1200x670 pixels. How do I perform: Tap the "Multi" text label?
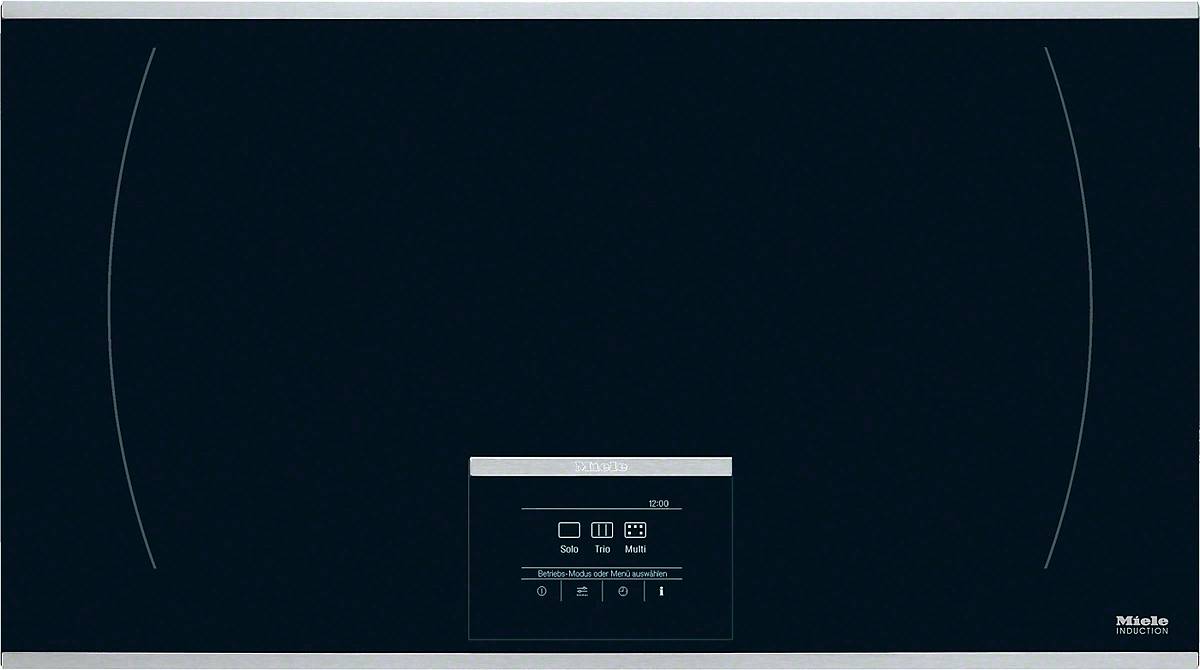tap(635, 549)
